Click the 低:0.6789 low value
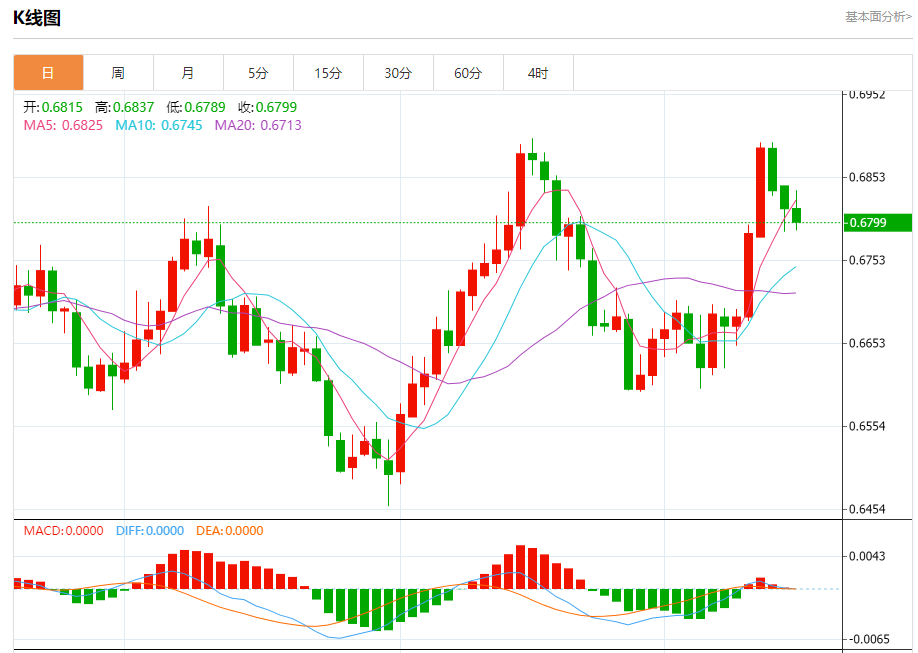 (196, 107)
